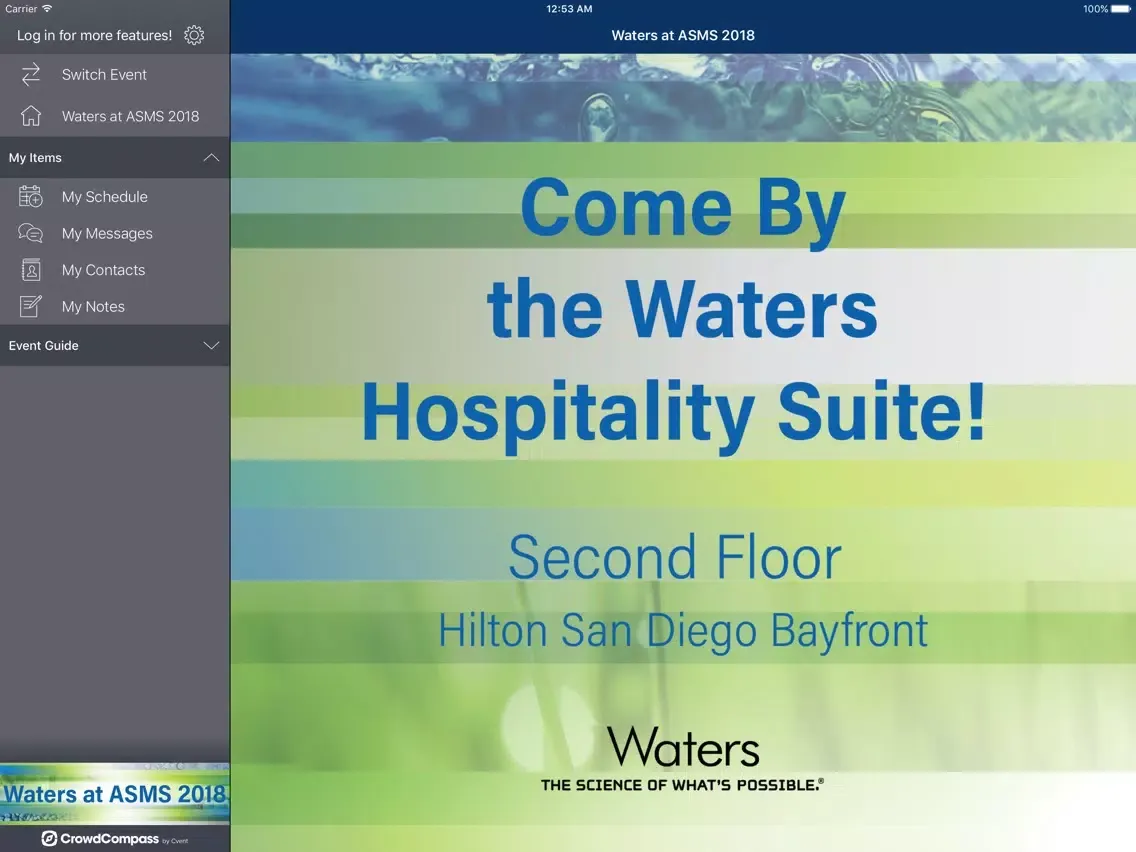Choose the Switch Event menu item
The width and height of the screenshot is (1136, 852).
115,75
